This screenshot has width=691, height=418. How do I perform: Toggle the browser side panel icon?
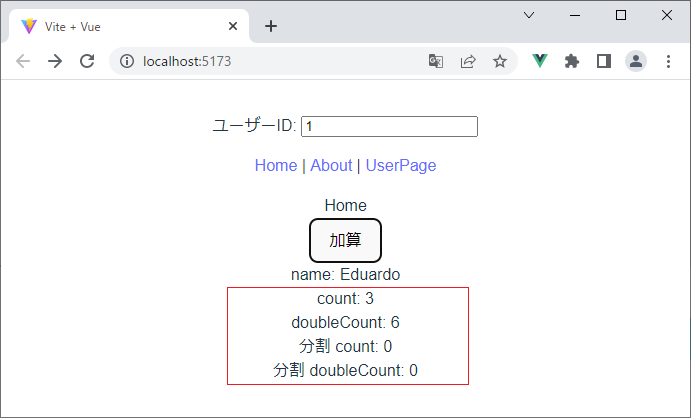point(604,61)
